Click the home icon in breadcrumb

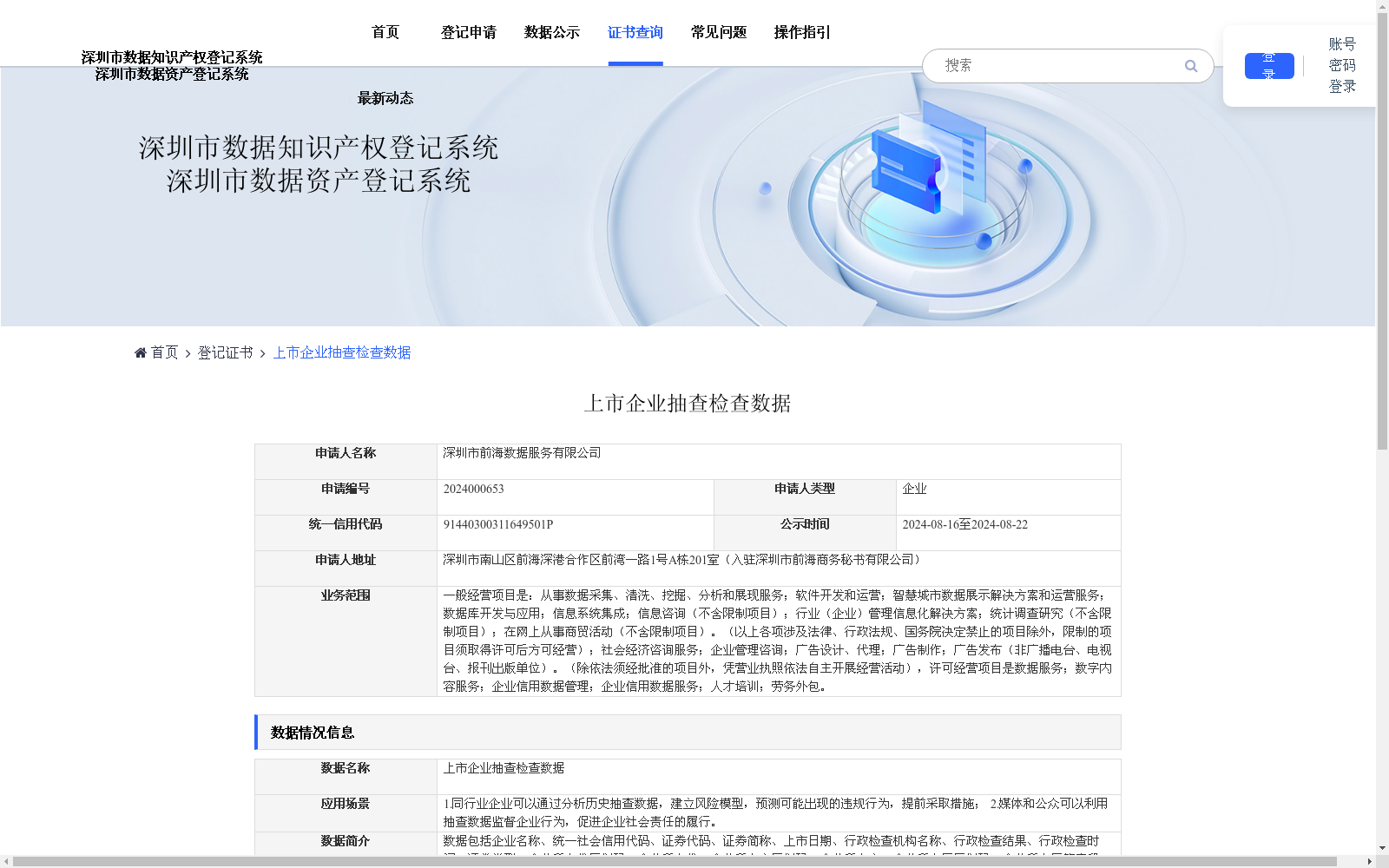[x=141, y=352]
